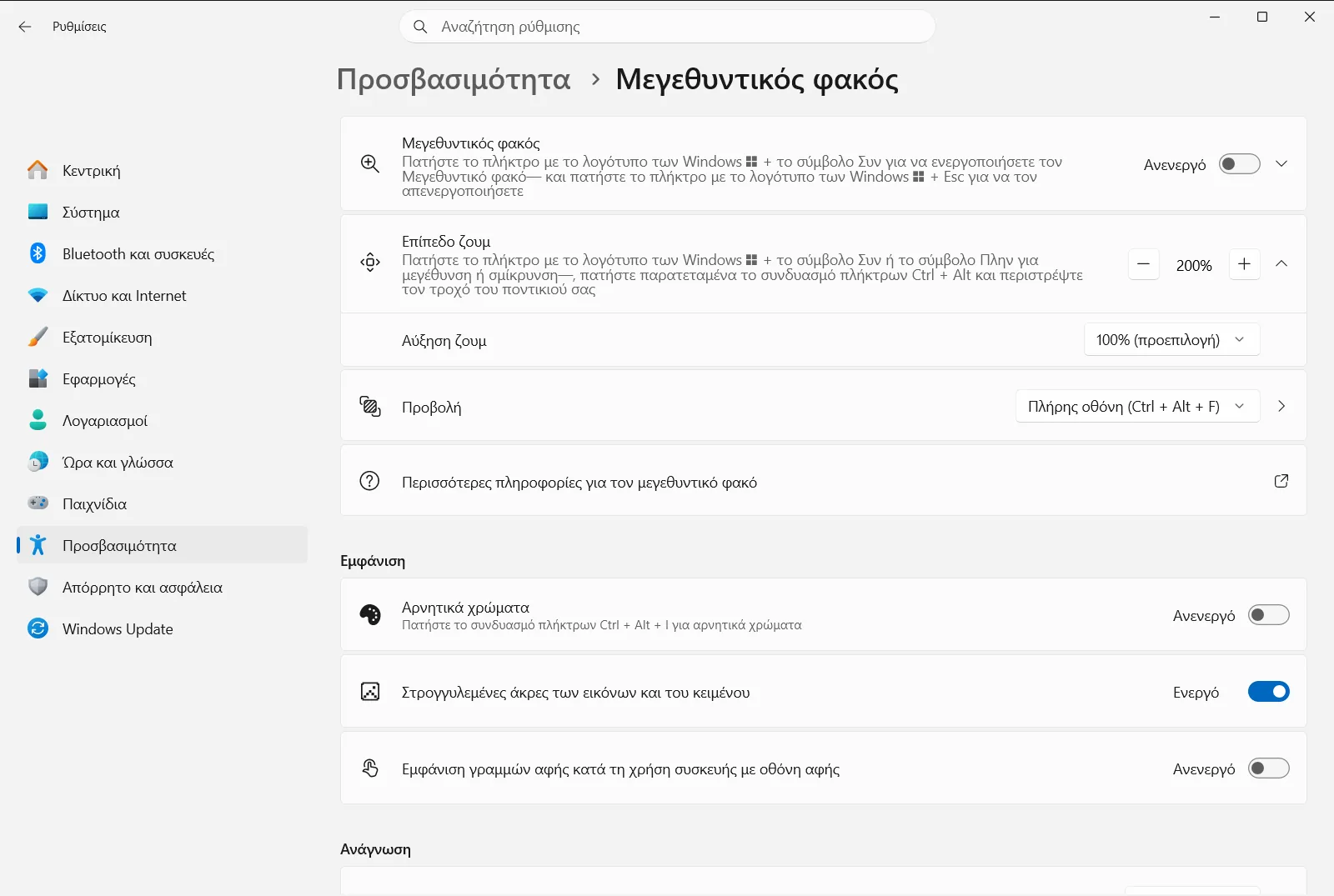Click the Αναζήτηση ρύθμισης search field
Viewport: 1334px width, 896px height.
[667, 27]
